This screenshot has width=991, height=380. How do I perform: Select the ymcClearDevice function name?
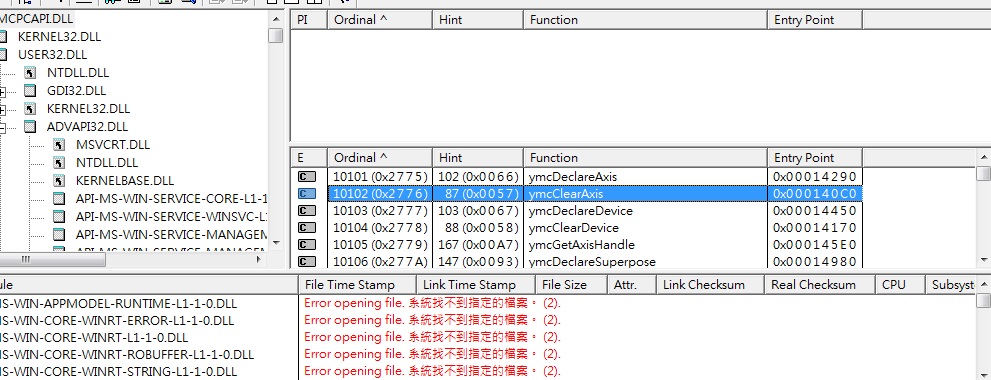tap(573, 228)
